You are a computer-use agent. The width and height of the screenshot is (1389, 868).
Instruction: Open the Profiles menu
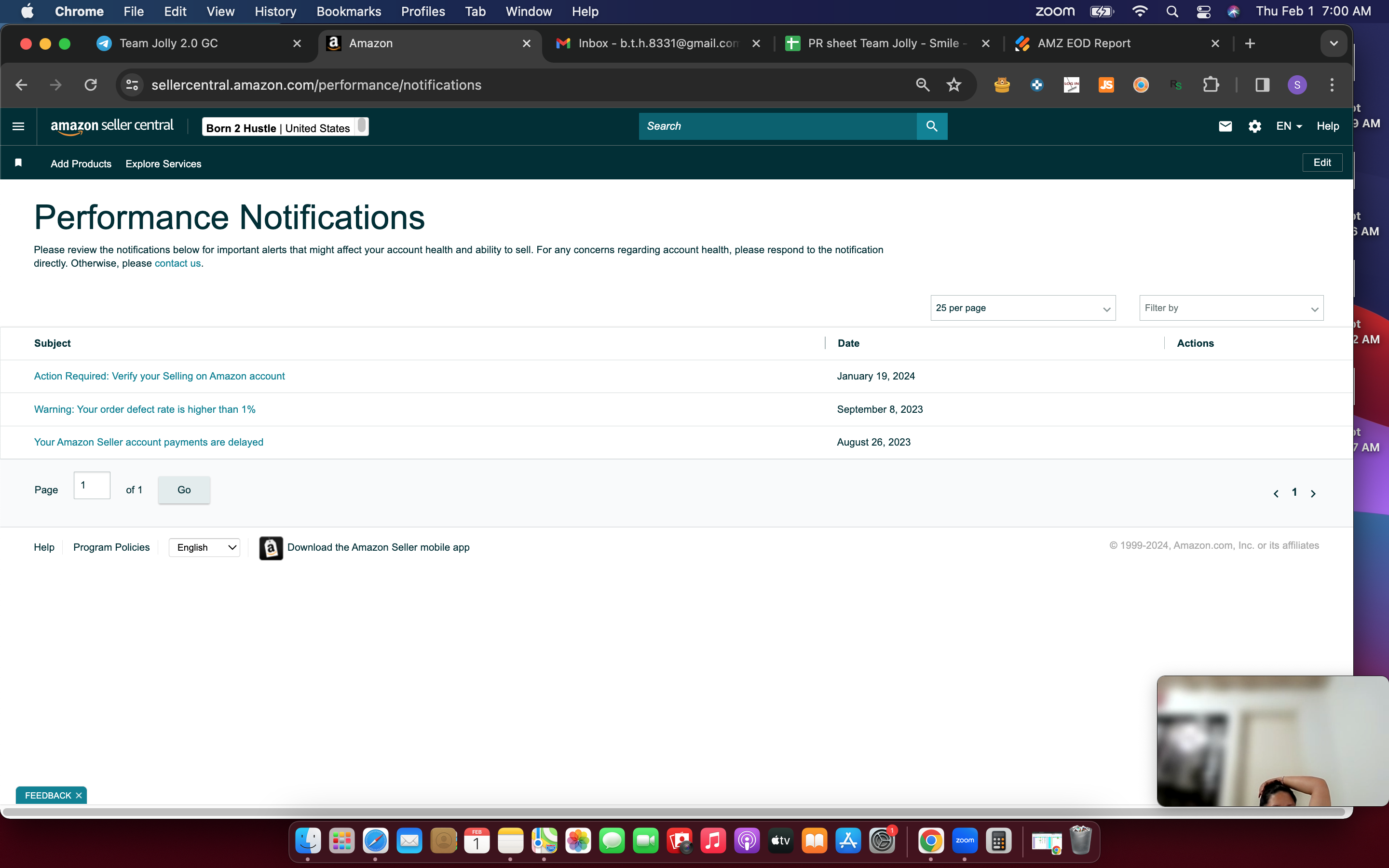(x=423, y=12)
